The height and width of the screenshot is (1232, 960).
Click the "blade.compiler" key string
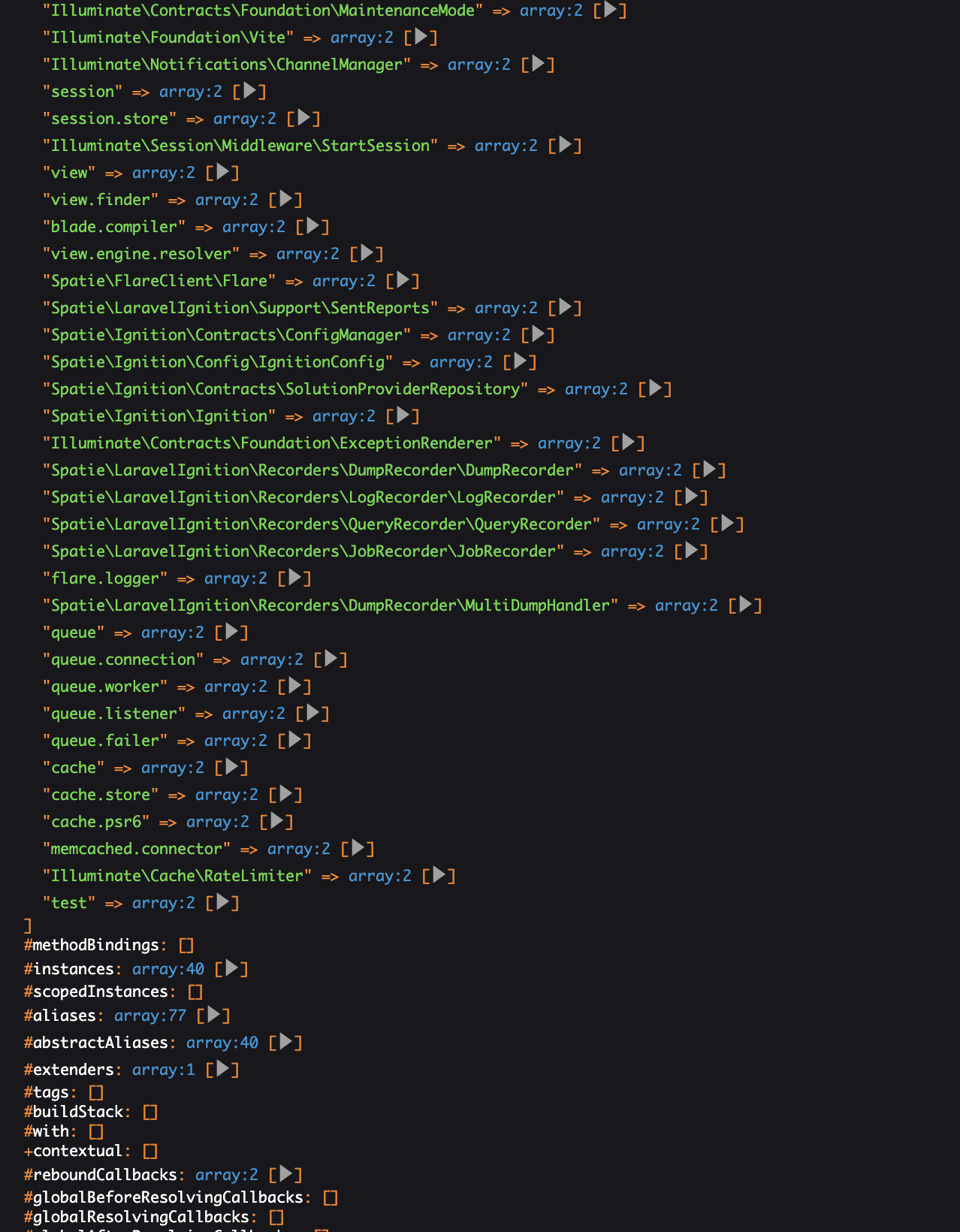pos(114,227)
